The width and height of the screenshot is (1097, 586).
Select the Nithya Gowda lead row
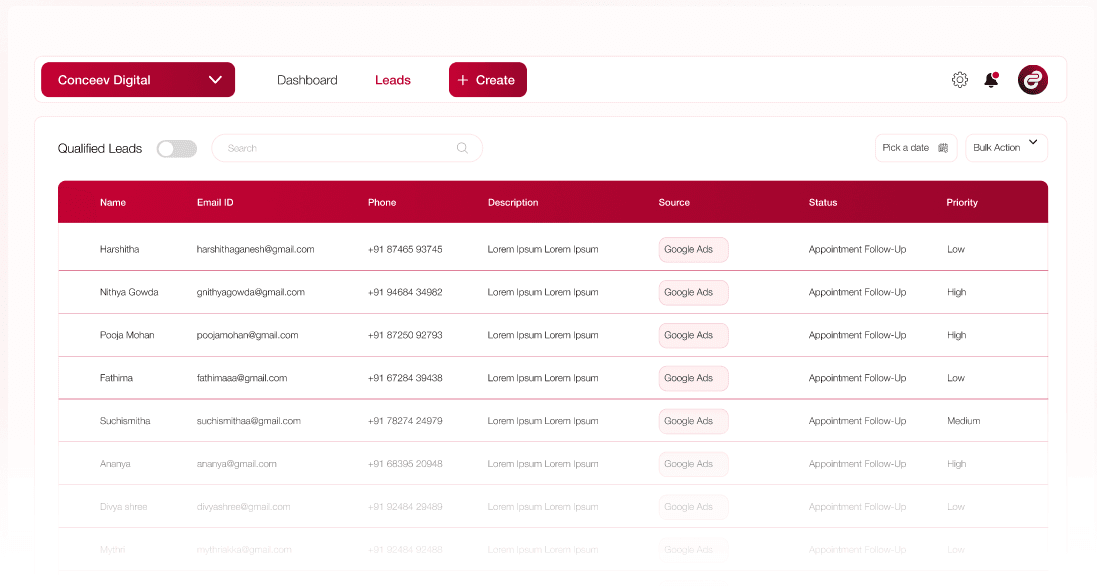[x=129, y=292]
